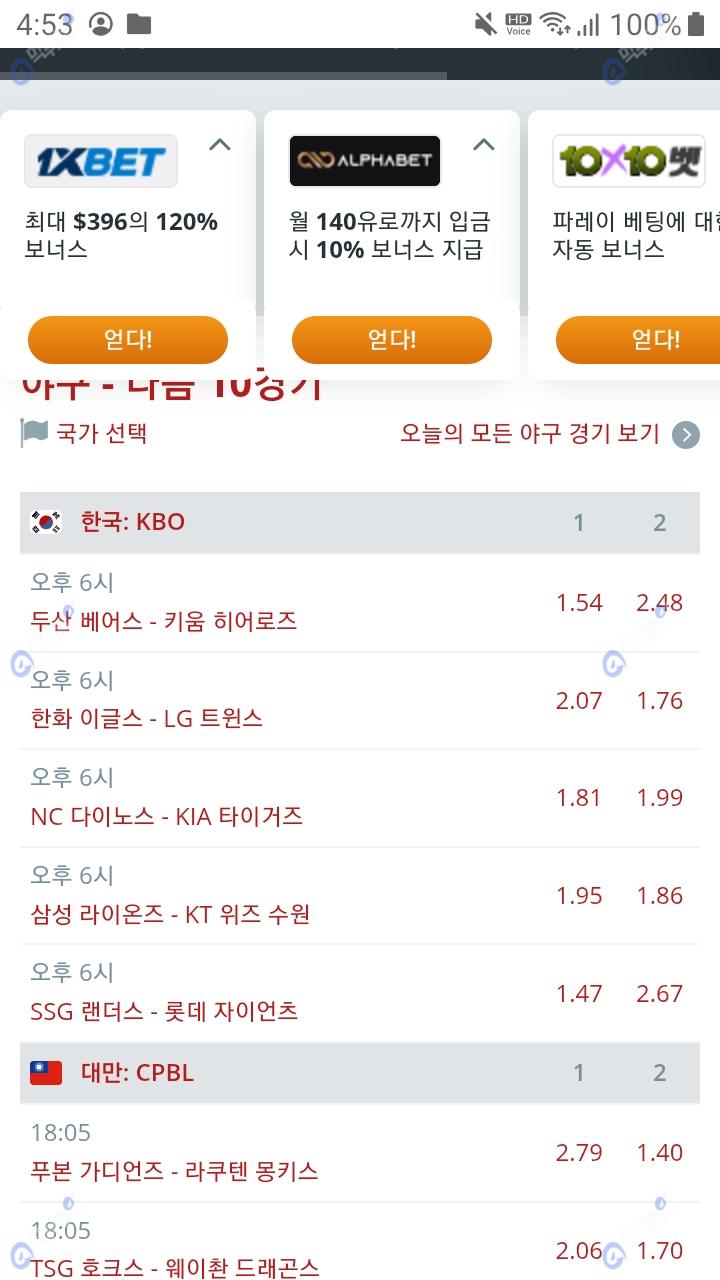Select odds 2.67 for 롯데 자이언츠

[660, 994]
